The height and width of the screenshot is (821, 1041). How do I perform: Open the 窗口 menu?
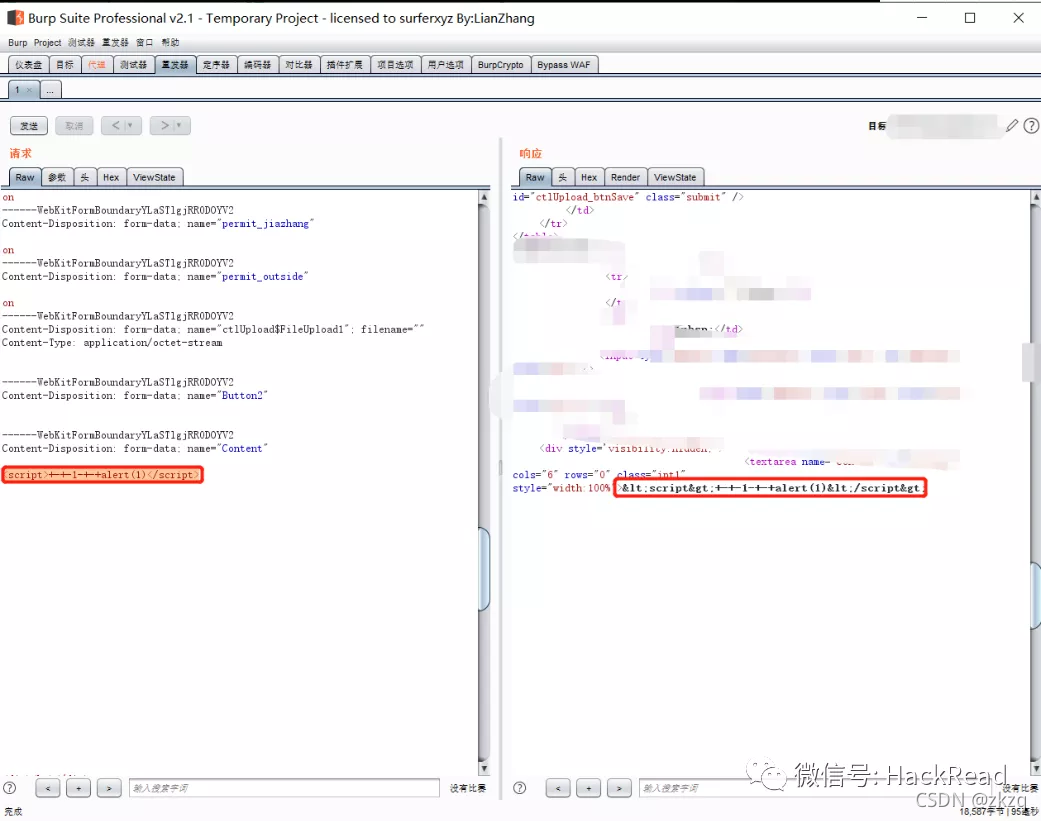click(145, 42)
